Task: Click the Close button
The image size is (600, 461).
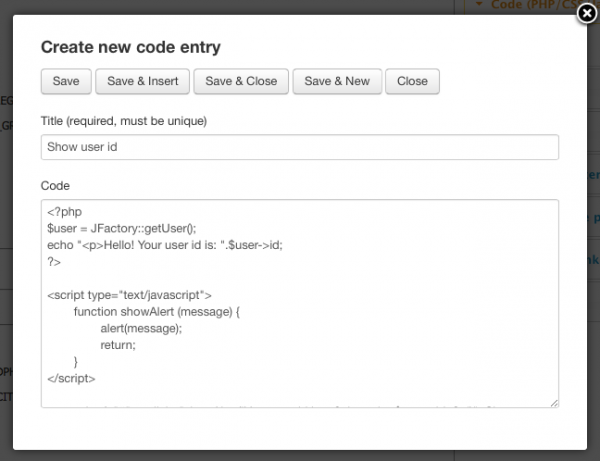Action: click(412, 81)
